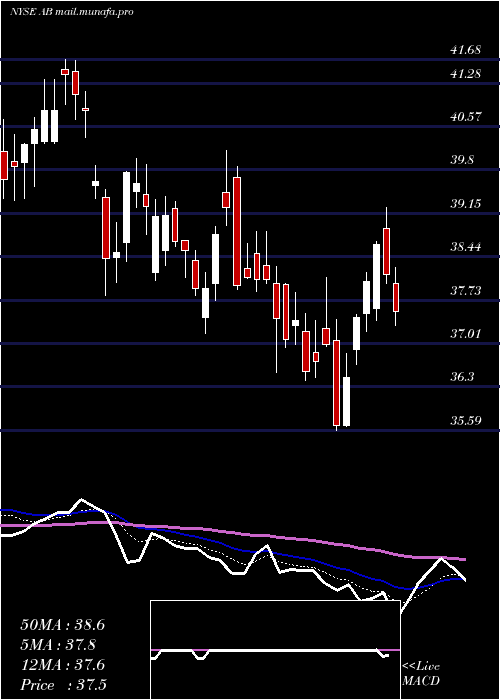Select the 39.15 price level label
The height and width of the screenshot is (700, 500).
tap(465, 204)
